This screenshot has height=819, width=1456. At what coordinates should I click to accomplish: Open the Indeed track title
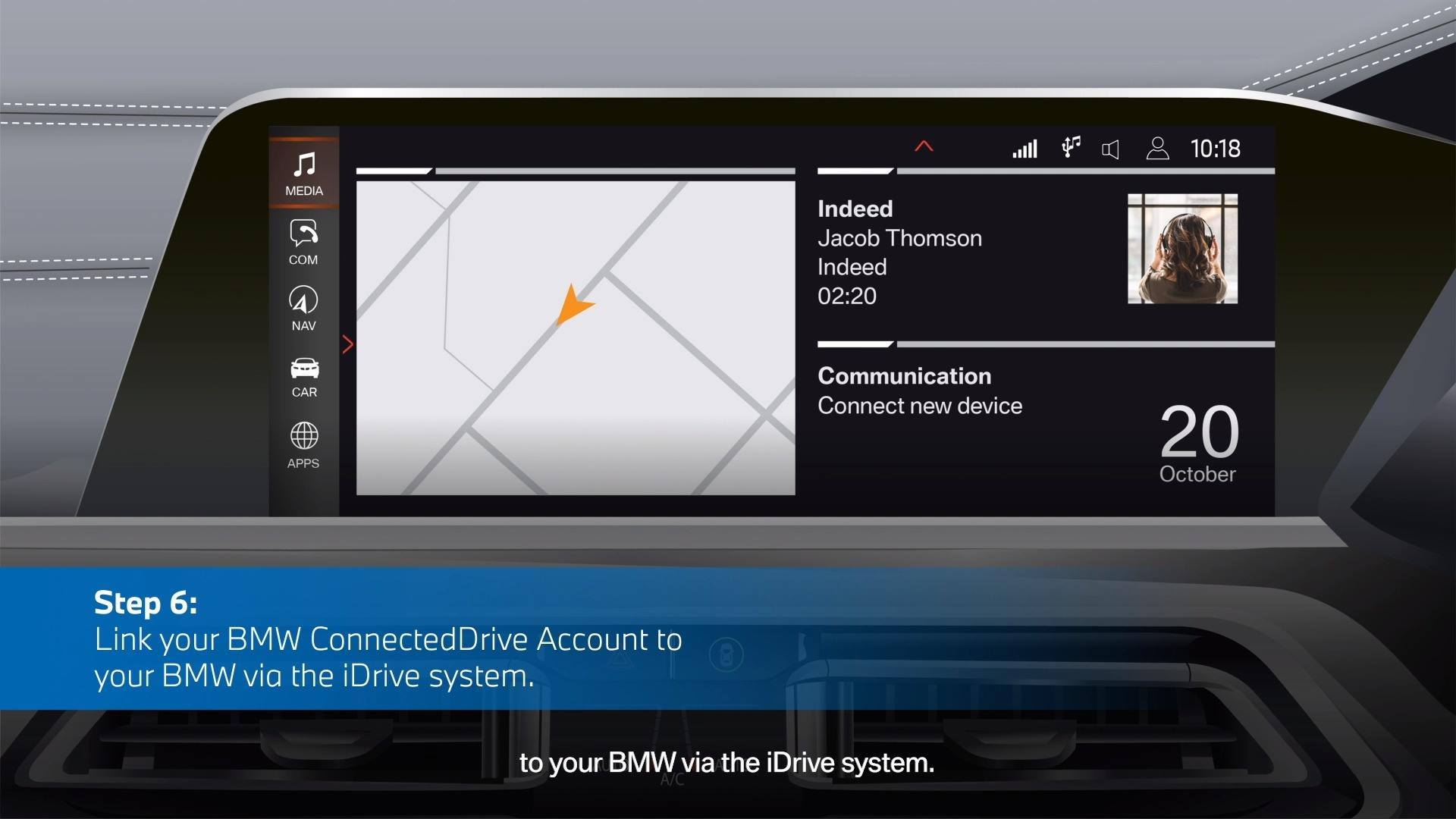click(x=855, y=209)
